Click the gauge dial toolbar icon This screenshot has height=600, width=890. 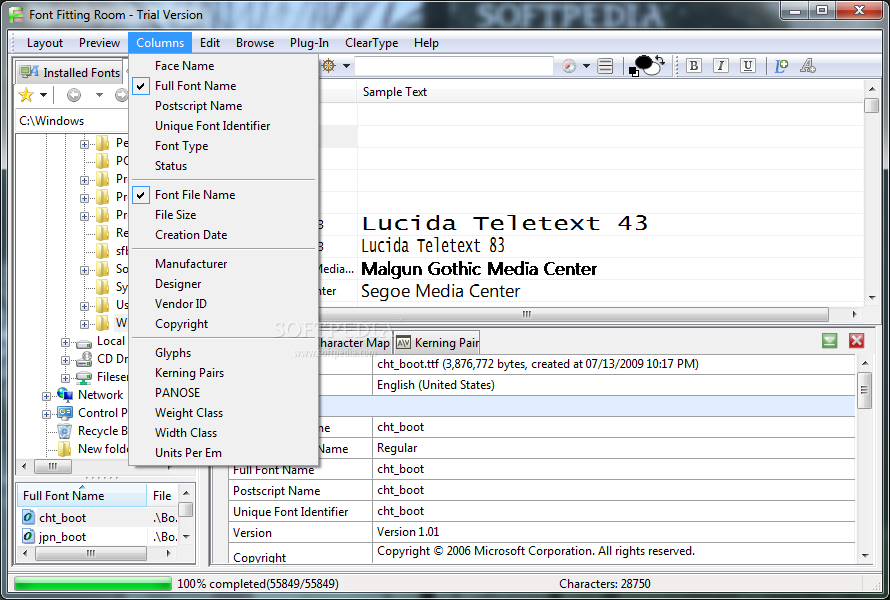pos(569,66)
